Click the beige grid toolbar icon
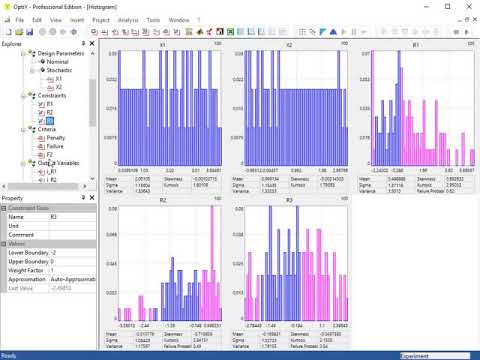Image resolution: width=480 pixels, height=360 pixels. tap(189, 32)
